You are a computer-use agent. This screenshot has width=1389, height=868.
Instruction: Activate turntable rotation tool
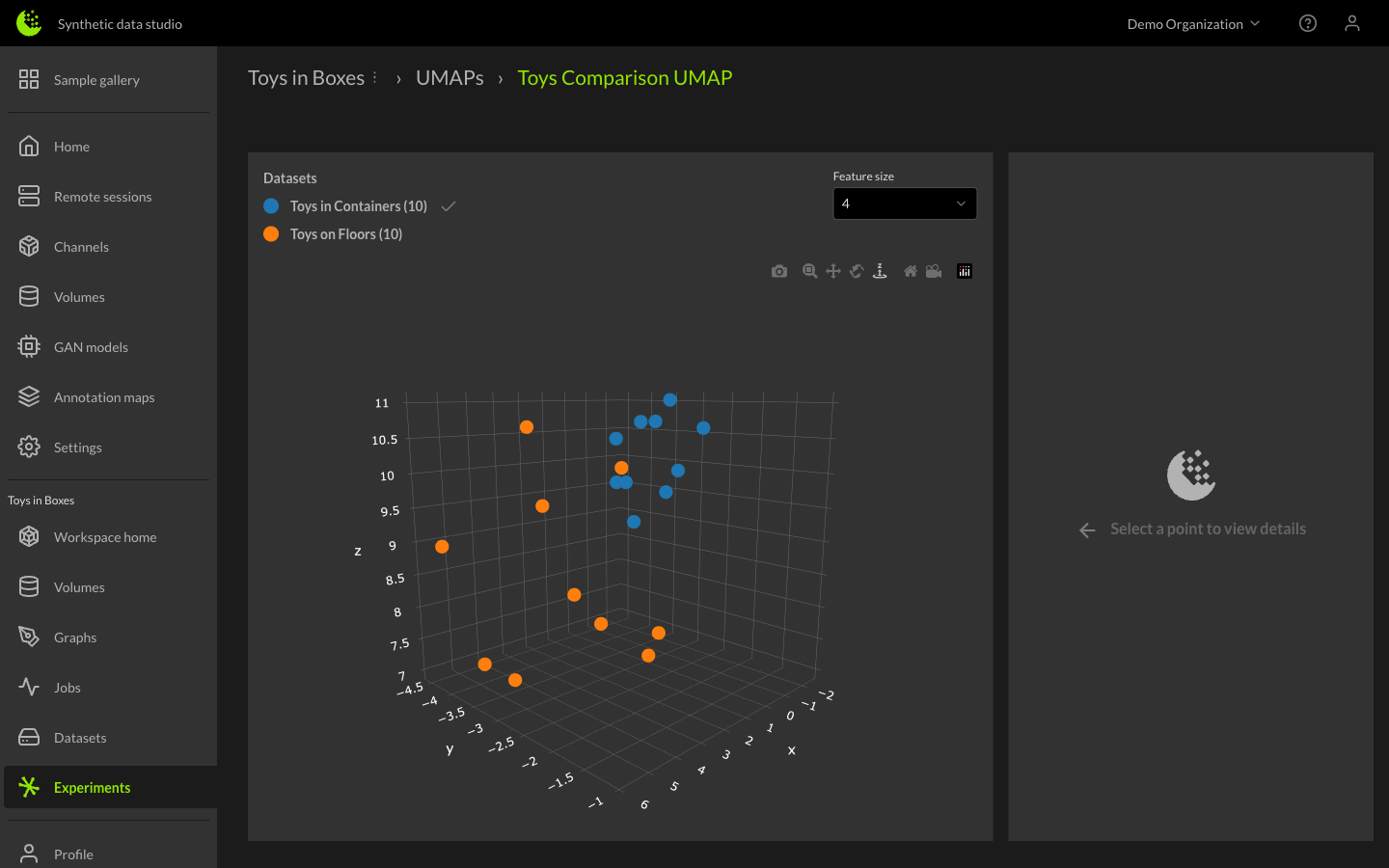[880, 272]
